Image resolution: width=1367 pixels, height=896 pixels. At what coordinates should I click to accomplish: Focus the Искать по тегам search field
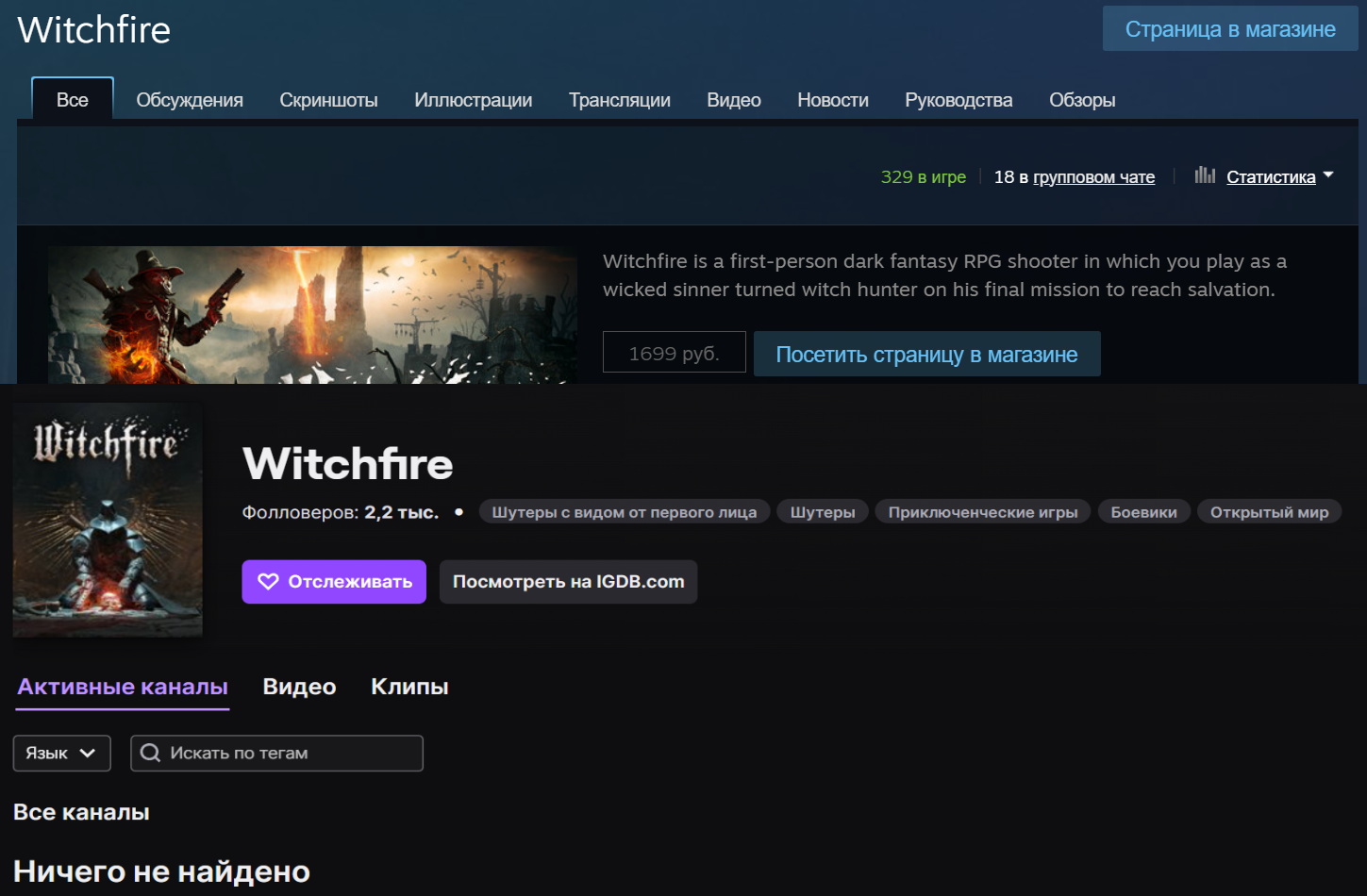tap(276, 753)
